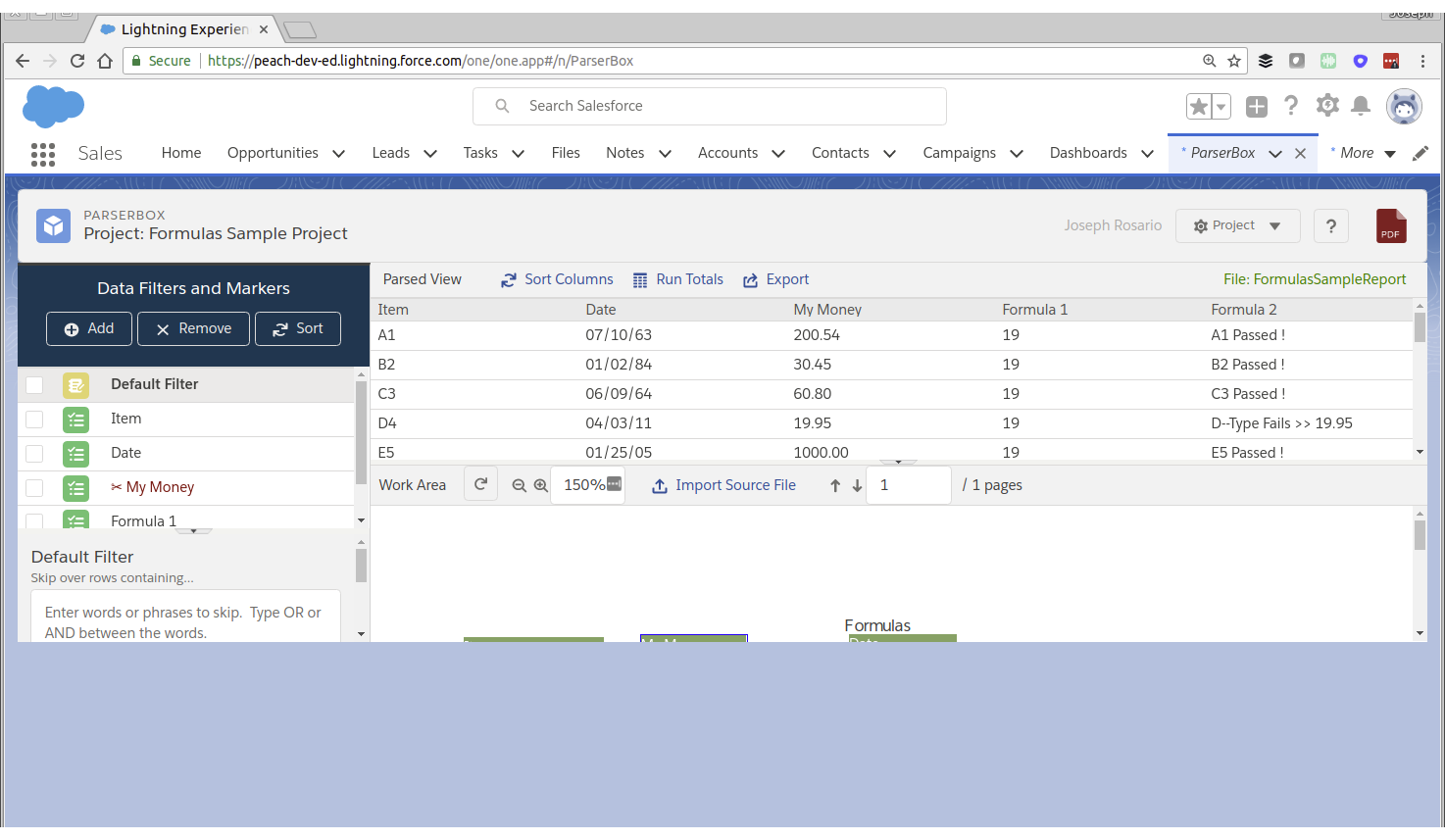Switch to the Accounts tab
1445x840 pixels.
727,153
